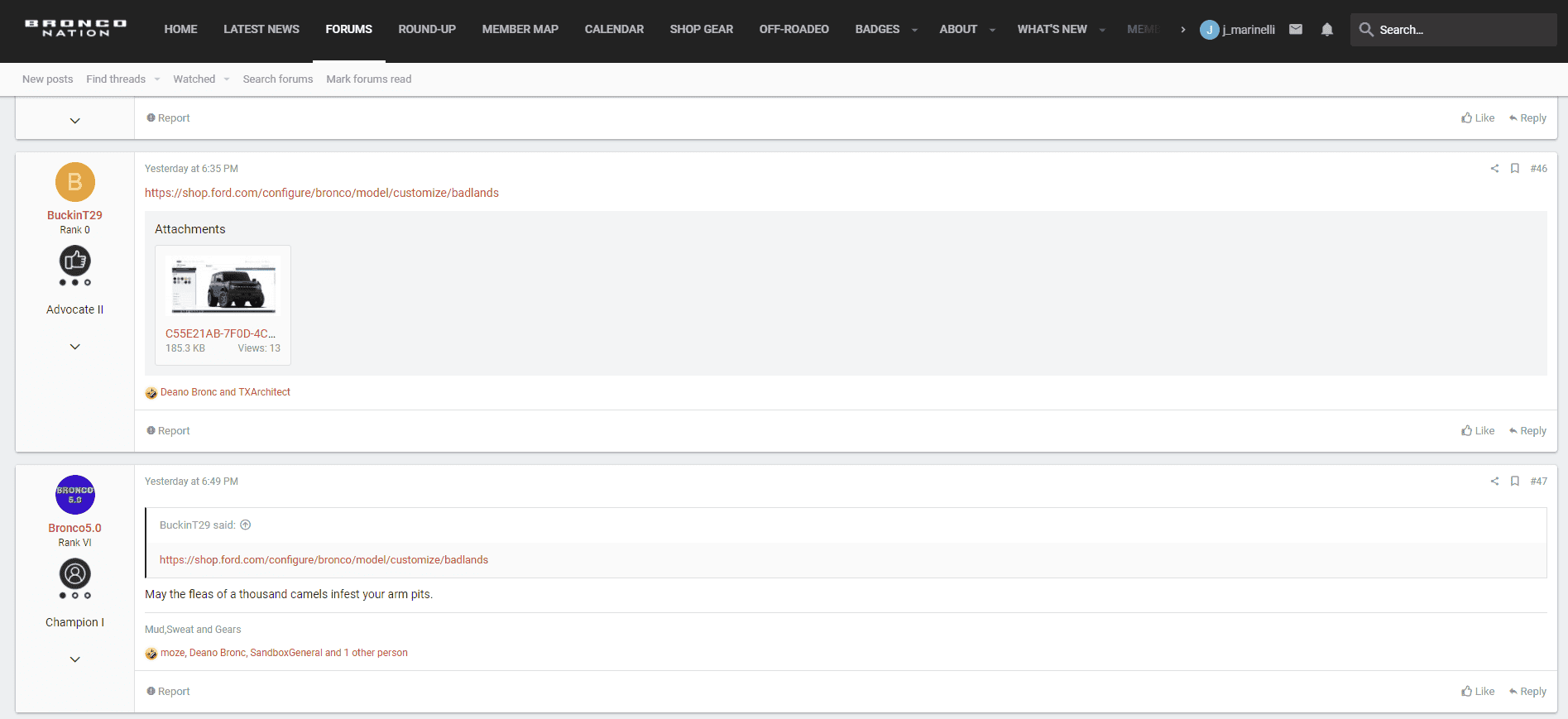
Task: Jump to quoted BuckinT29 post arrow
Action: click(246, 525)
